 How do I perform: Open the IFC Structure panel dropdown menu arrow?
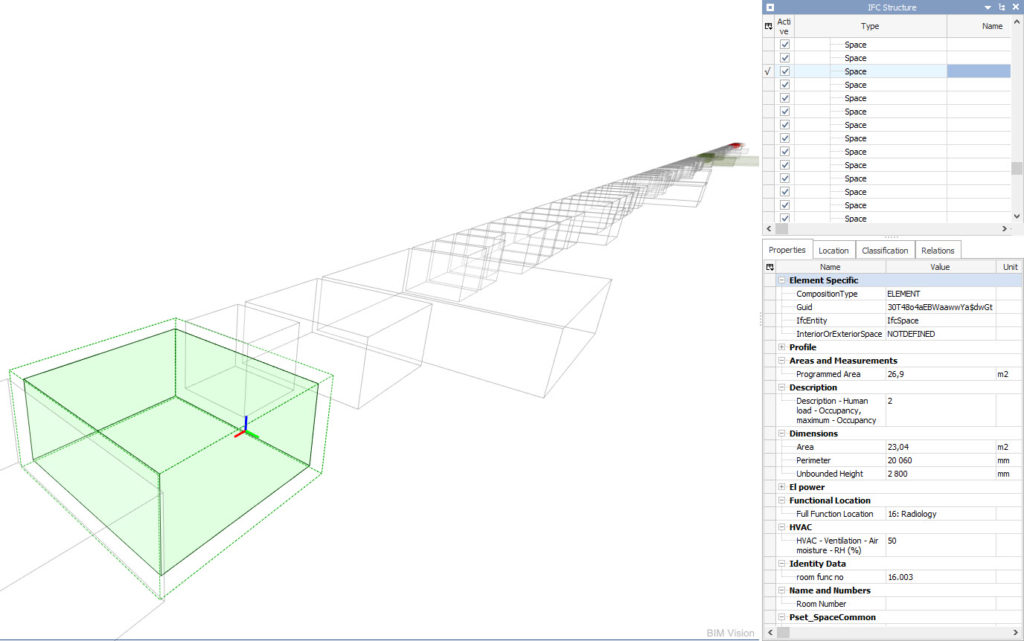987,7
